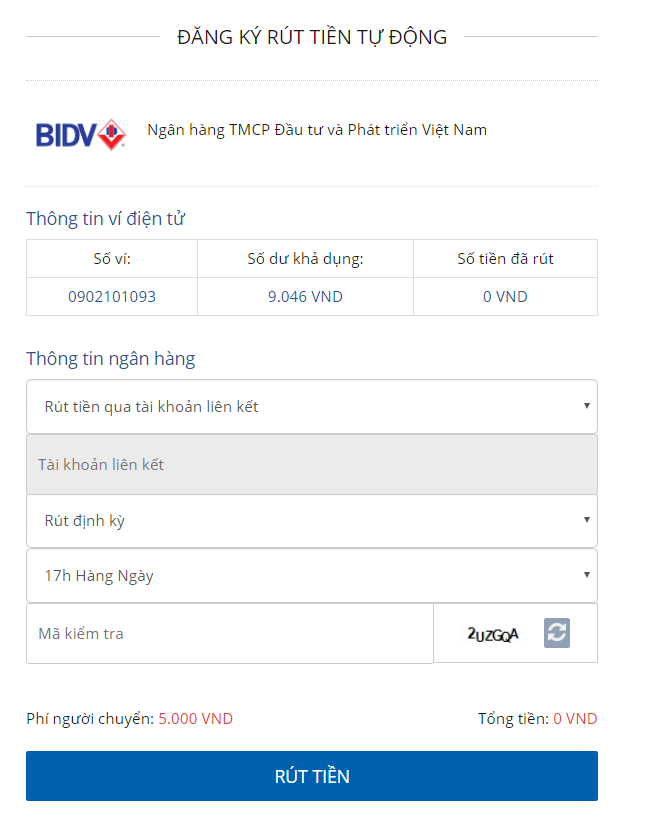The width and height of the screenshot is (645, 834).
Task: Click the 'Tài khoản liên kết' field
Action: (311, 464)
